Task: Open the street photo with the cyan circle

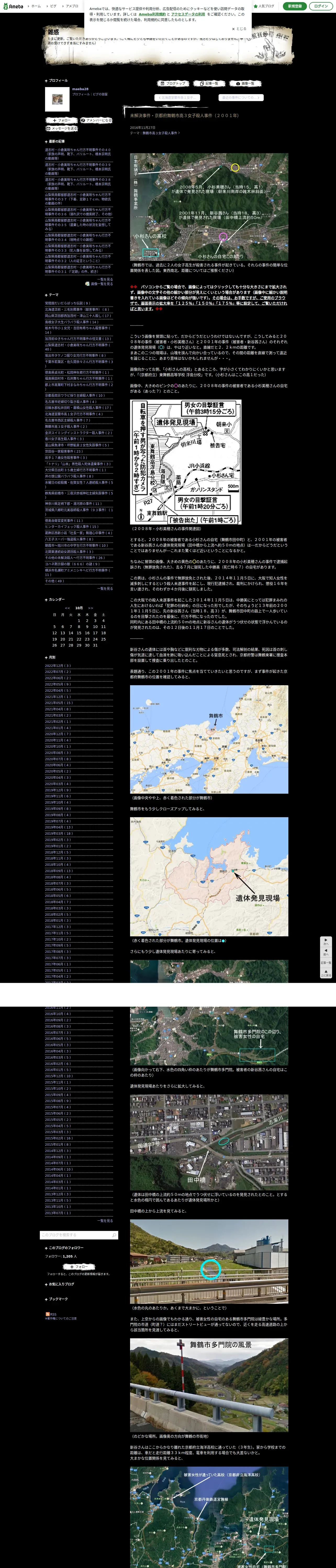Action: [209, 1261]
